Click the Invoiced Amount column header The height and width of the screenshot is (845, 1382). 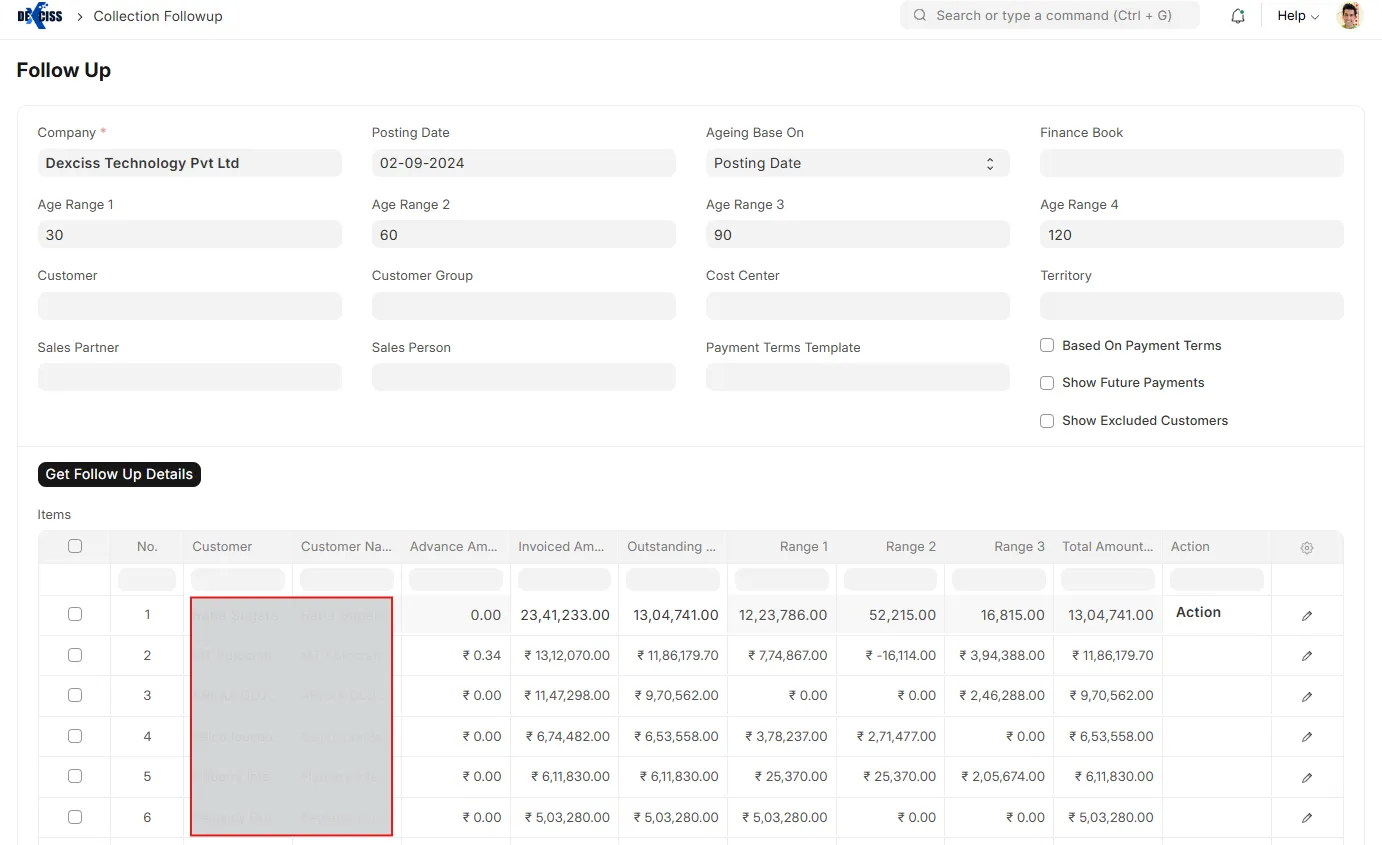coord(564,547)
